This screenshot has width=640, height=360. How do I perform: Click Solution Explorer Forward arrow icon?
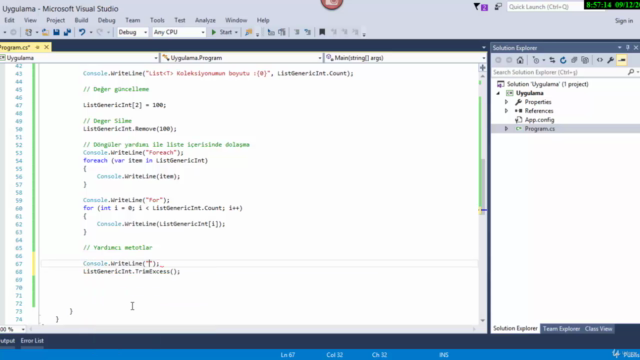pos(509,60)
